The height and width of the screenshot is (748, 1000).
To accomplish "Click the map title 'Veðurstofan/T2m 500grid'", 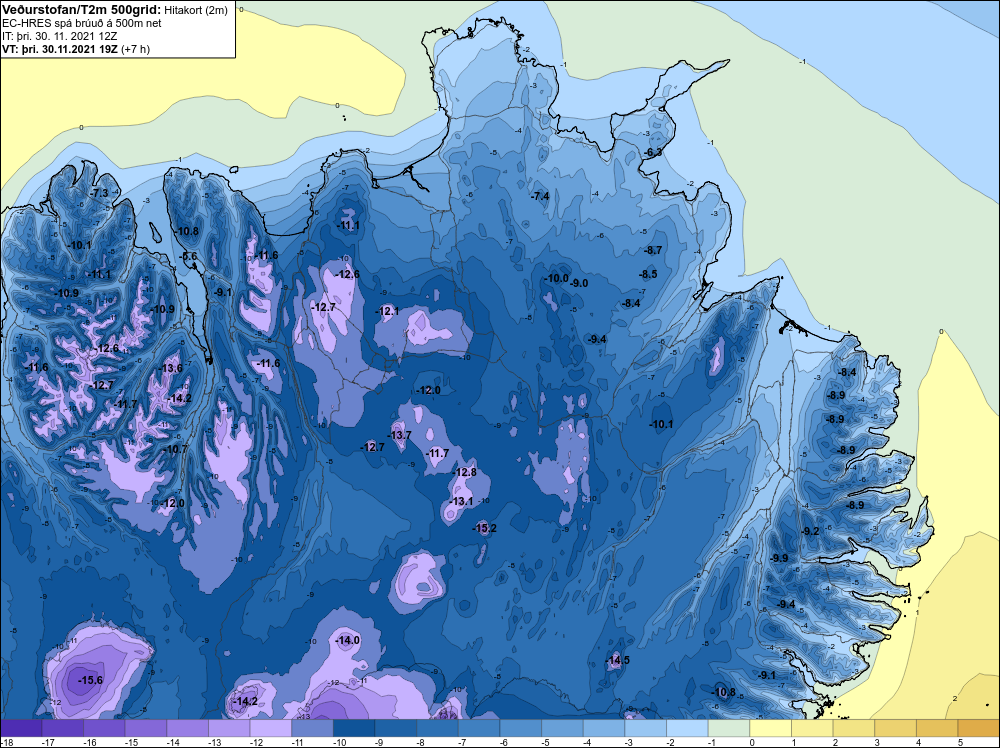I will [x=81, y=10].
